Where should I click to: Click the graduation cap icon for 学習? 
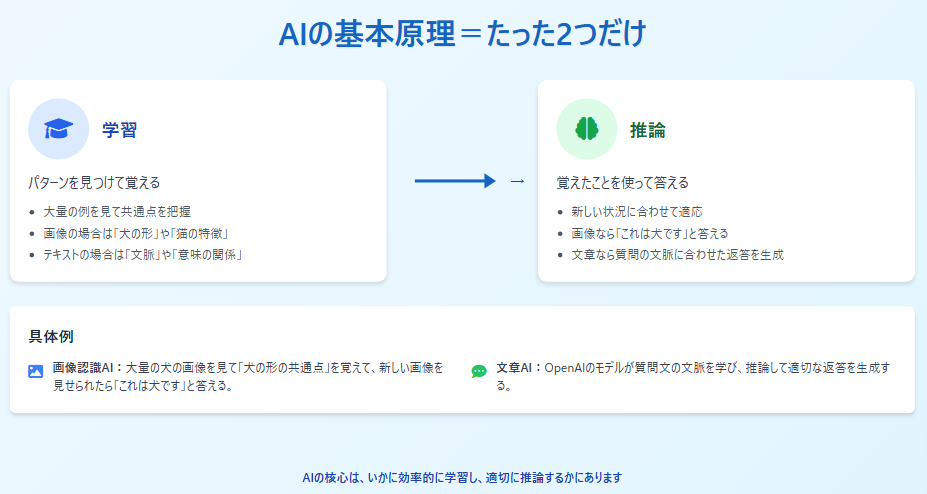point(59,129)
